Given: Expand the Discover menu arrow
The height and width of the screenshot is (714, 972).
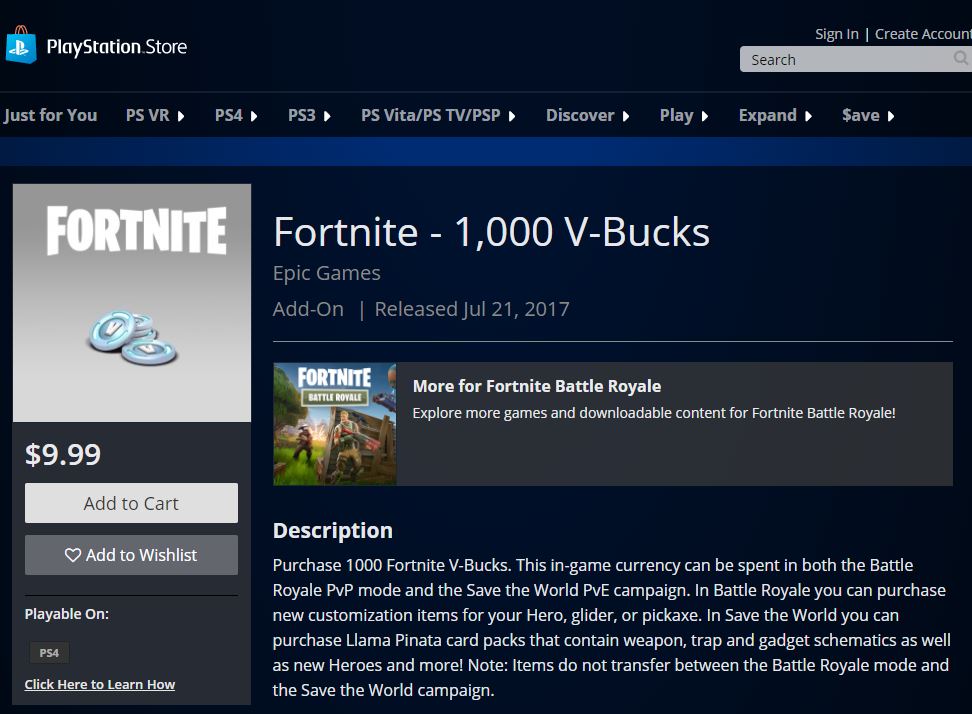Looking at the screenshot, I should 626,116.
